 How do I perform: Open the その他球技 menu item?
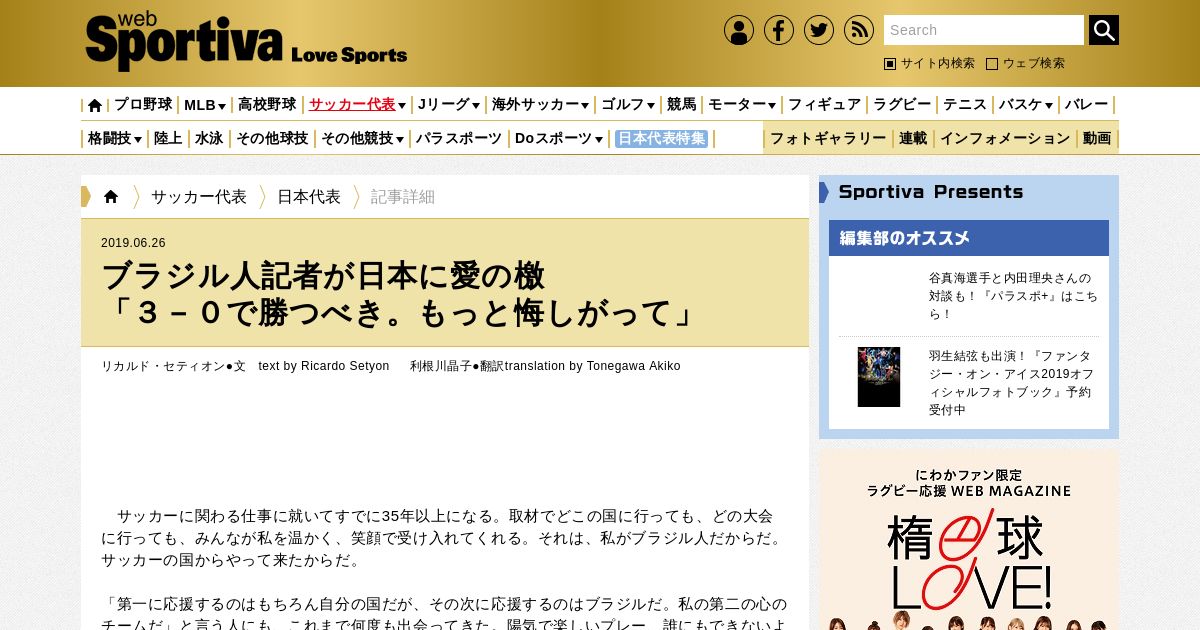pos(272,139)
